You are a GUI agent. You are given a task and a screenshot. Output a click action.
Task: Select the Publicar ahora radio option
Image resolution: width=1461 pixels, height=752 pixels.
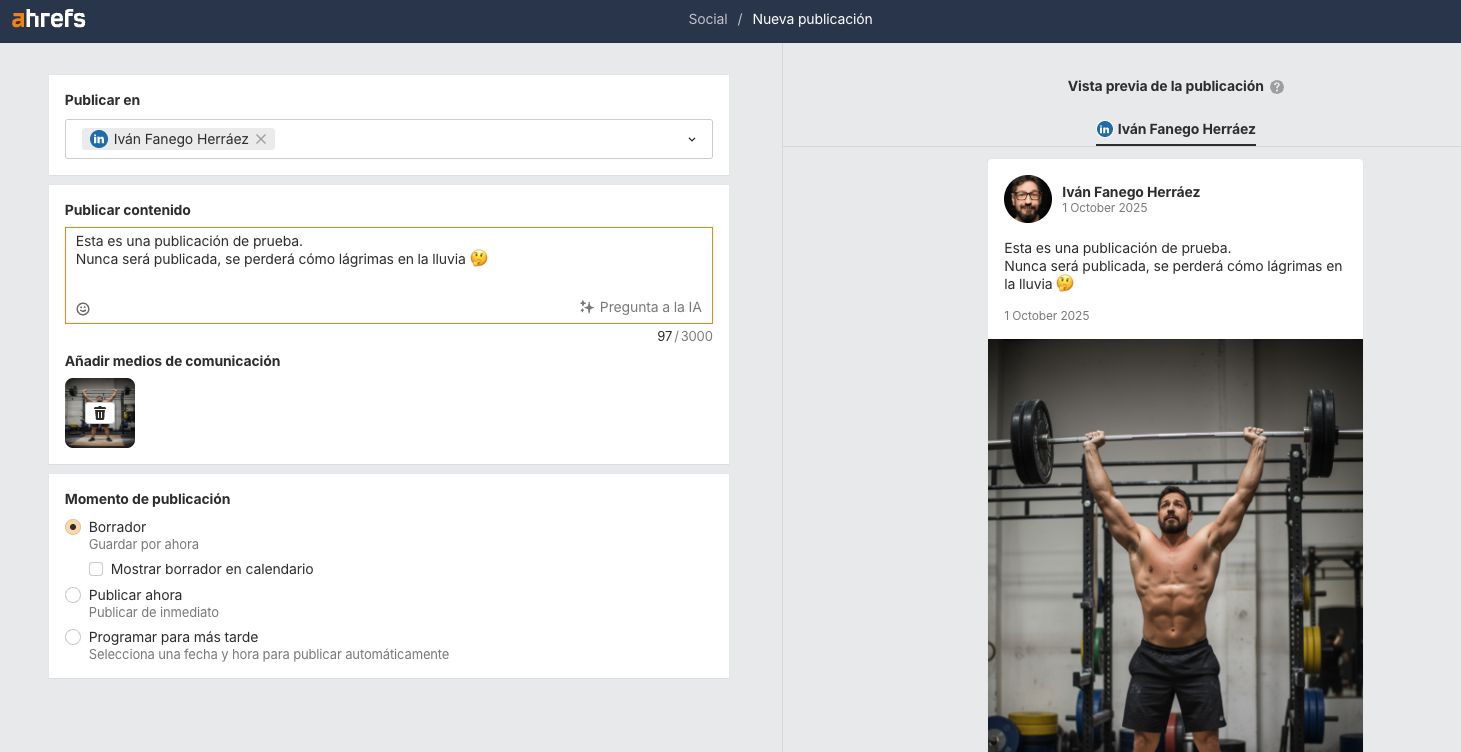point(73,595)
